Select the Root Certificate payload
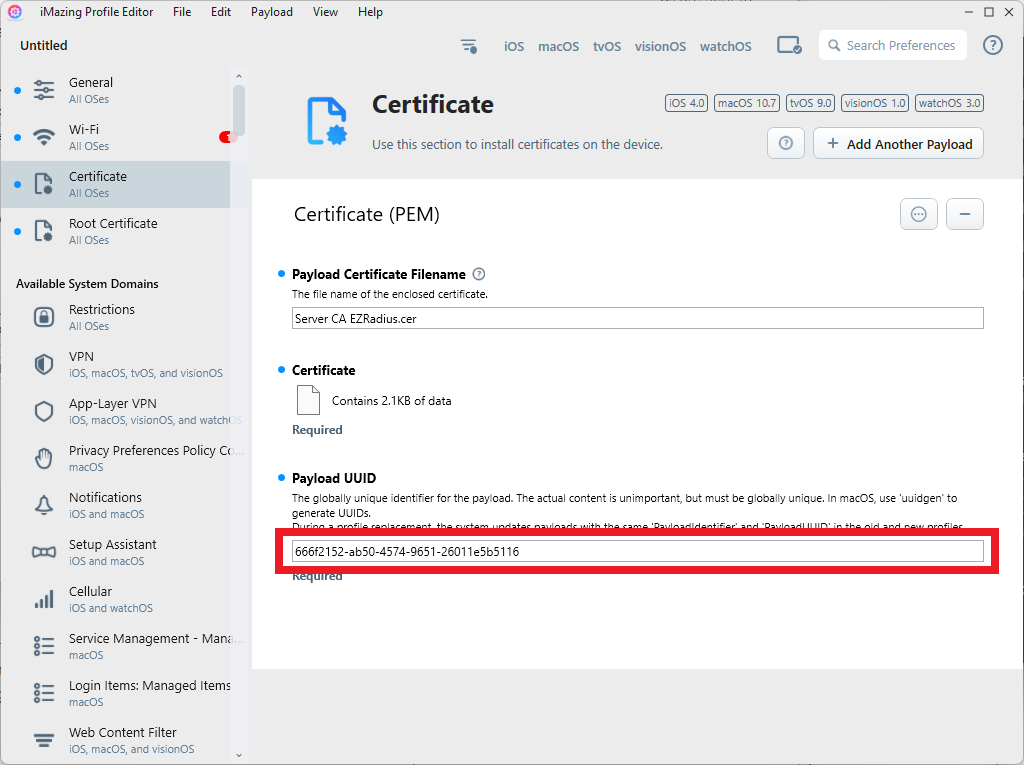1024x765 pixels. [116, 231]
